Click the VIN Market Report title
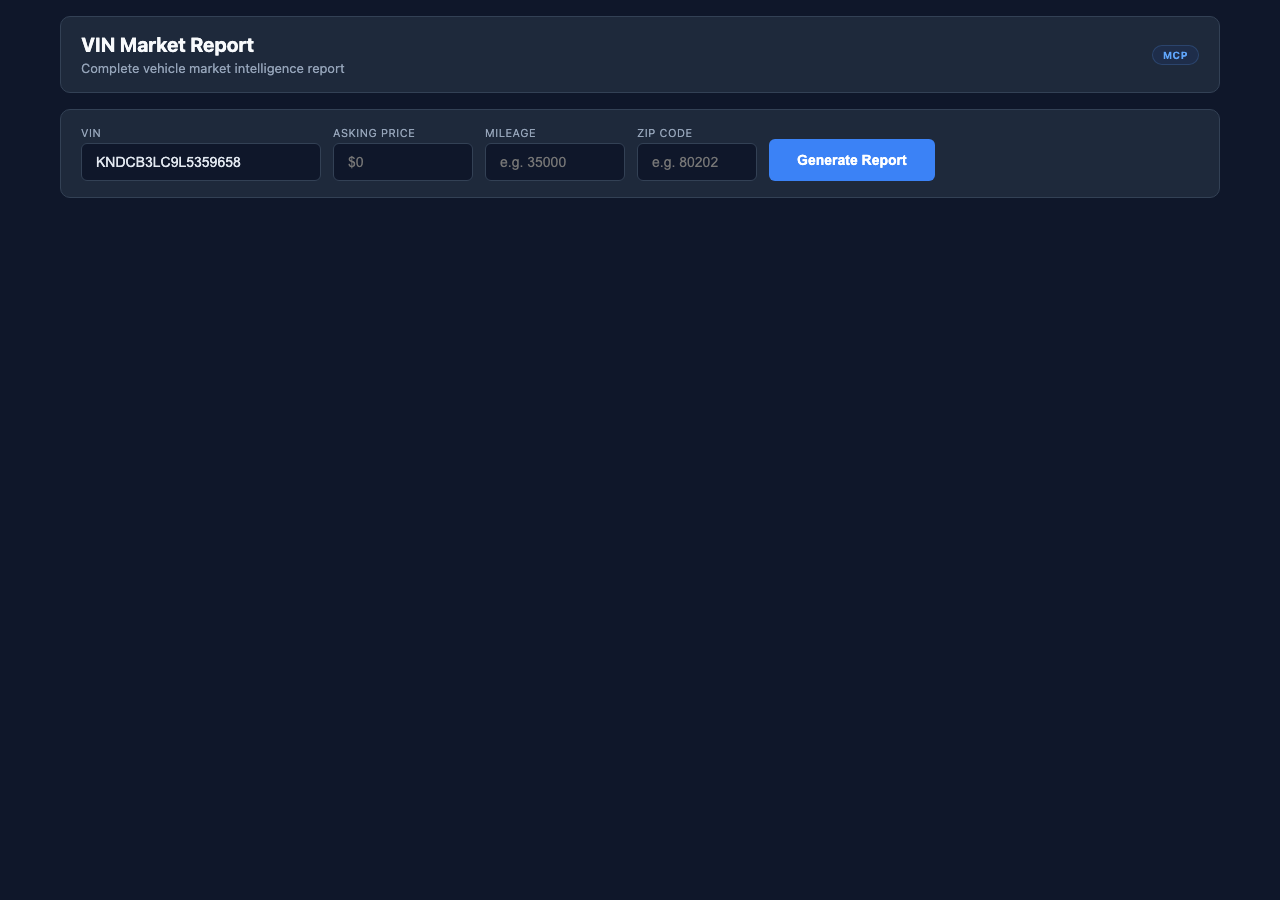The height and width of the screenshot is (900, 1280). point(167,45)
